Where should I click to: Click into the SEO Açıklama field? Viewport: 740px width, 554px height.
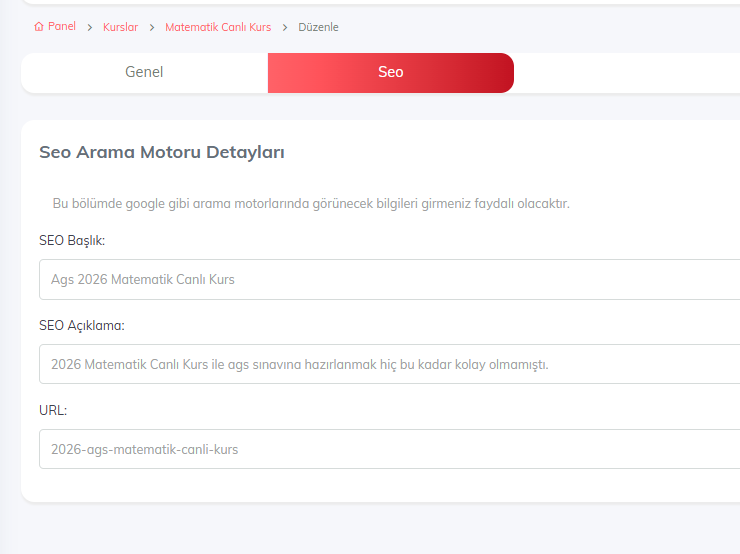[389, 364]
